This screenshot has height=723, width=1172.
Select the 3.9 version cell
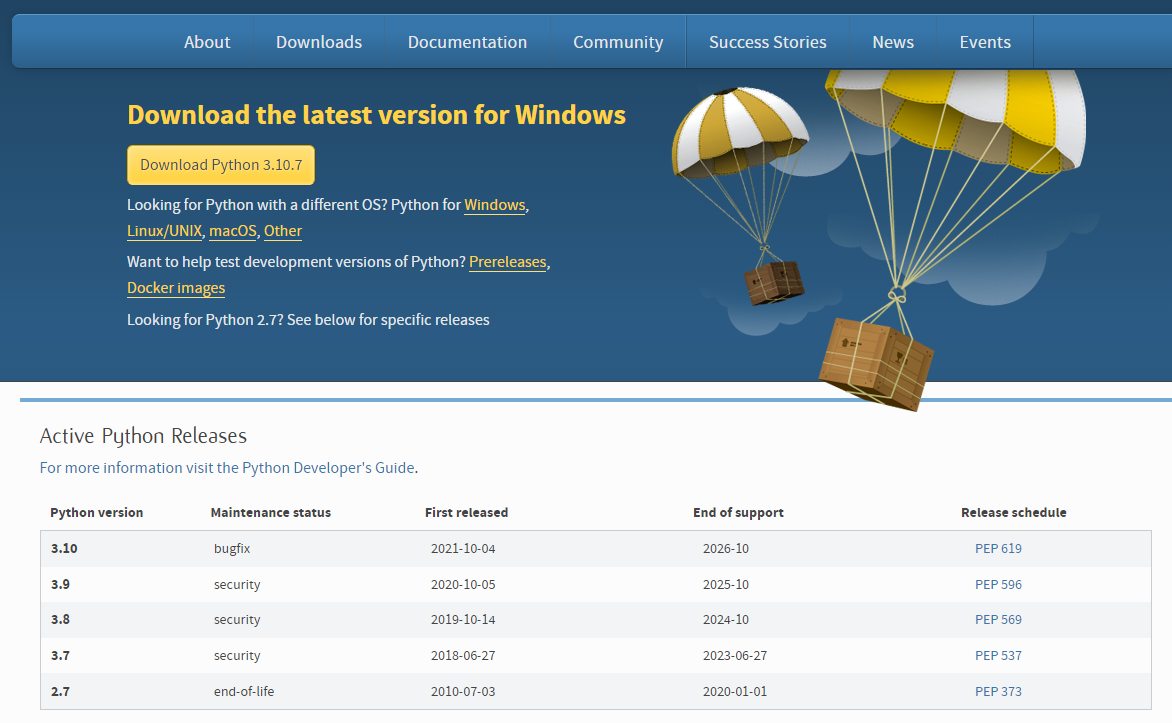[x=61, y=584]
